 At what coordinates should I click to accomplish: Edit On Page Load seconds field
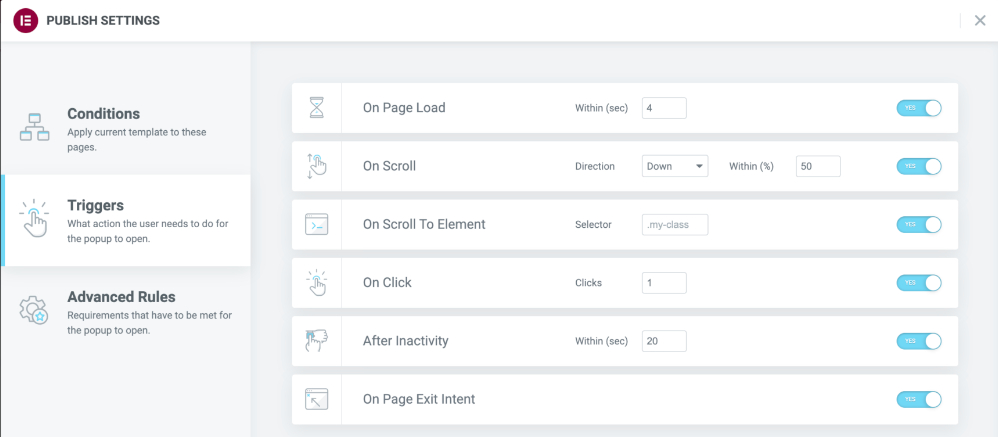[664, 108]
